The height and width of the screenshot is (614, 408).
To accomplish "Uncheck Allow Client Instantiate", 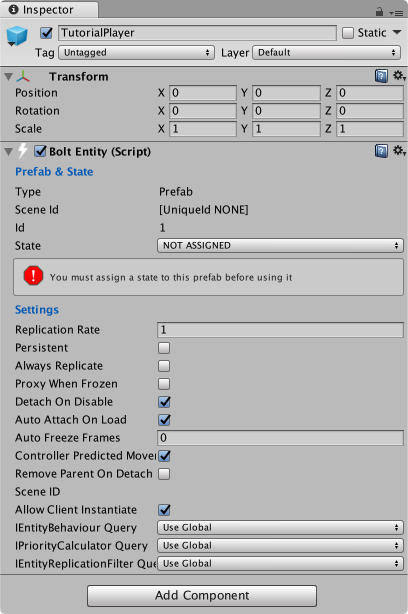I will click(x=164, y=510).
